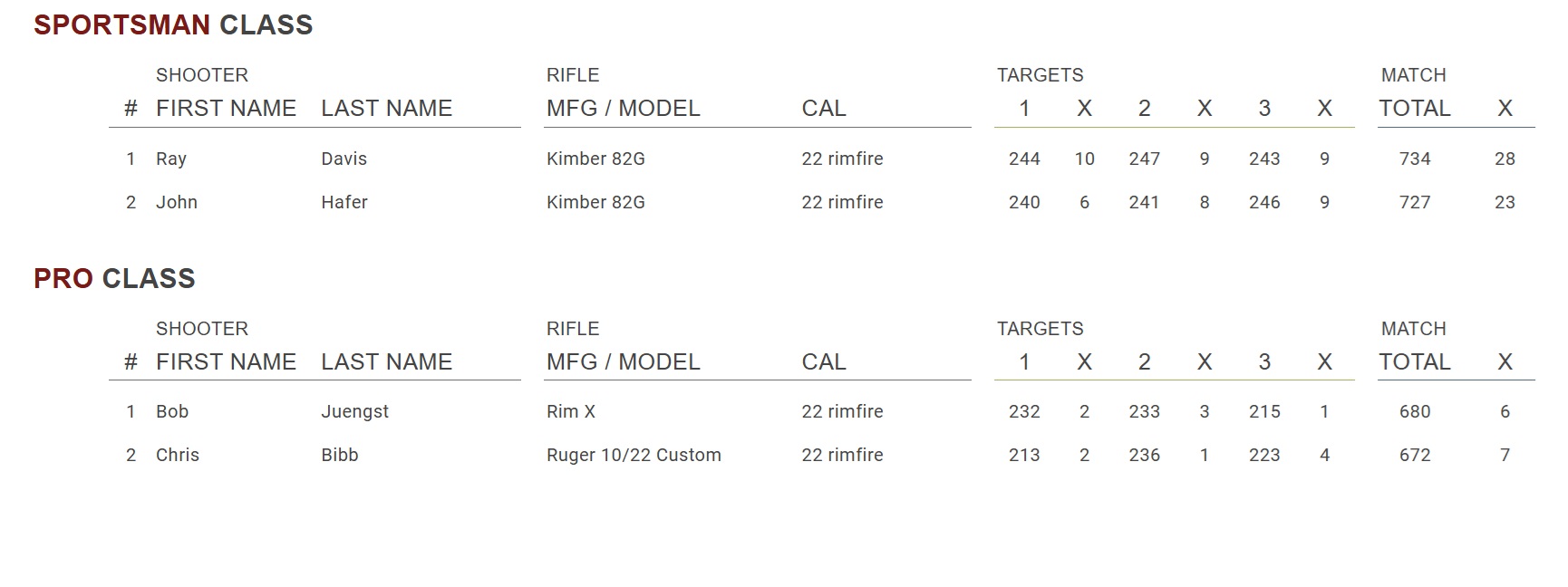Select Pro class target 2 score 236
The height and width of the screenshot is (587, 1568).
tap(1144, 455)
